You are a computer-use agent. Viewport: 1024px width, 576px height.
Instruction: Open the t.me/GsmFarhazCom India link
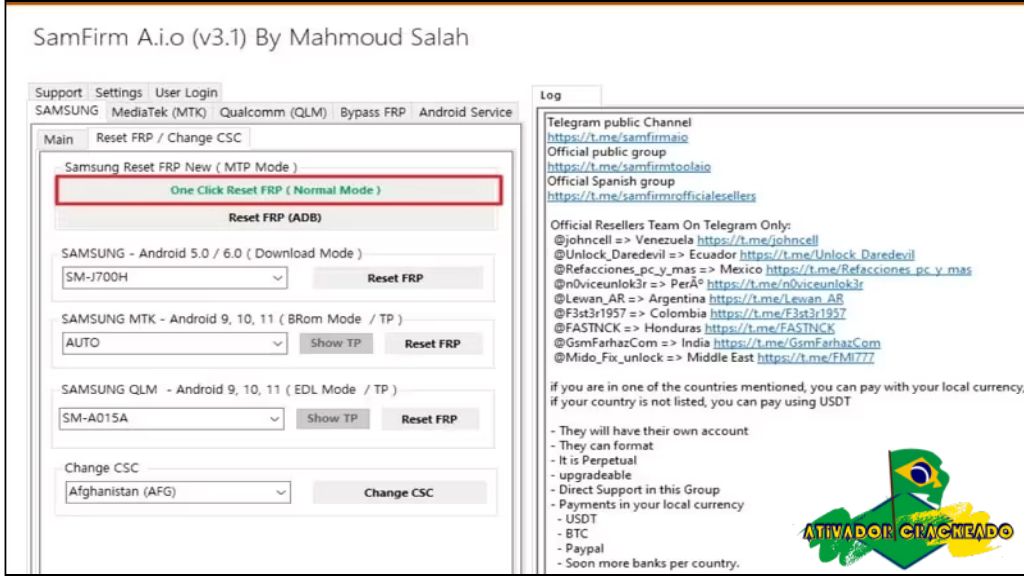(x=797, y=343)
